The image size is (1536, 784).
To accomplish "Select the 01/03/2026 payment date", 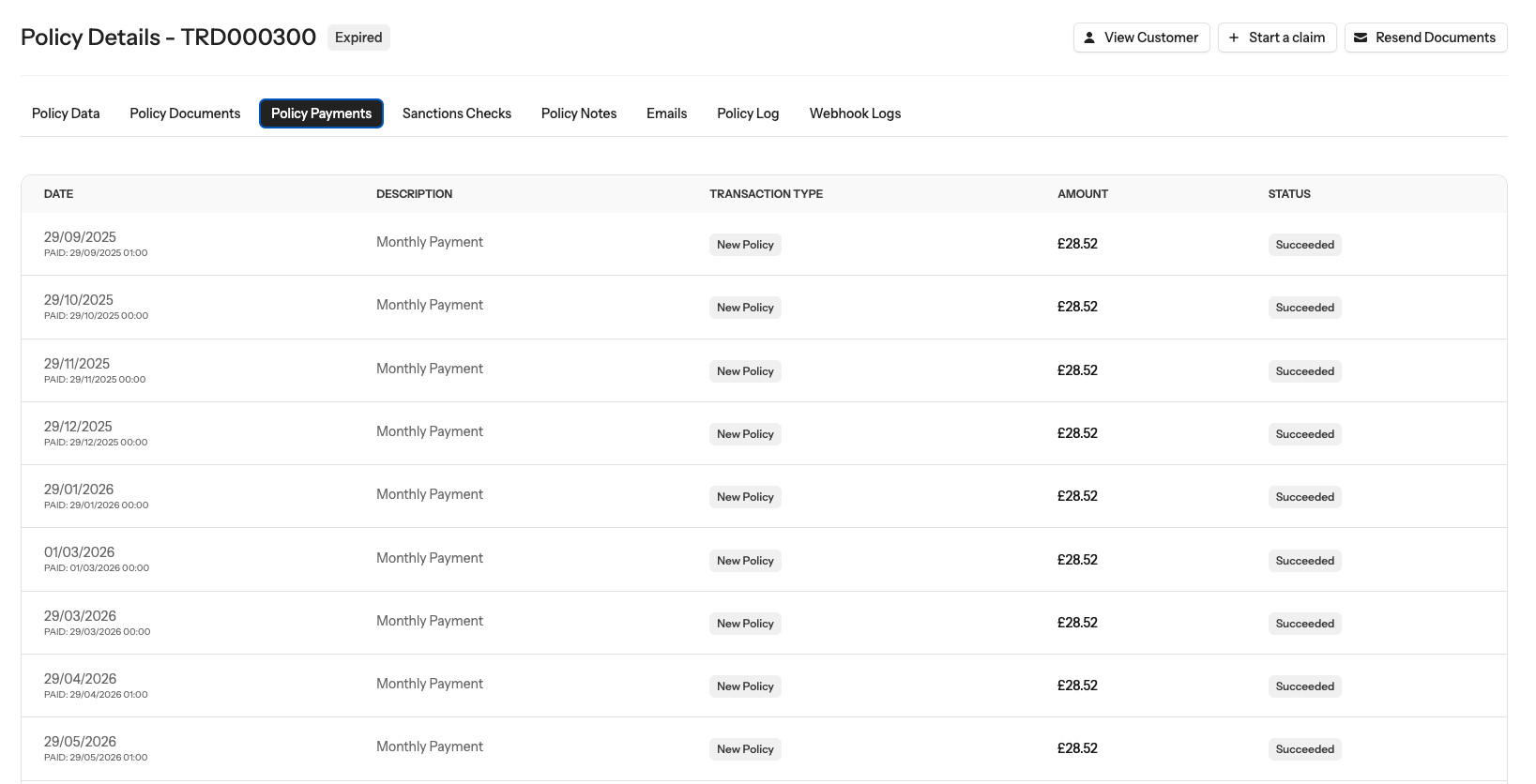I will (x=80, y=552).
